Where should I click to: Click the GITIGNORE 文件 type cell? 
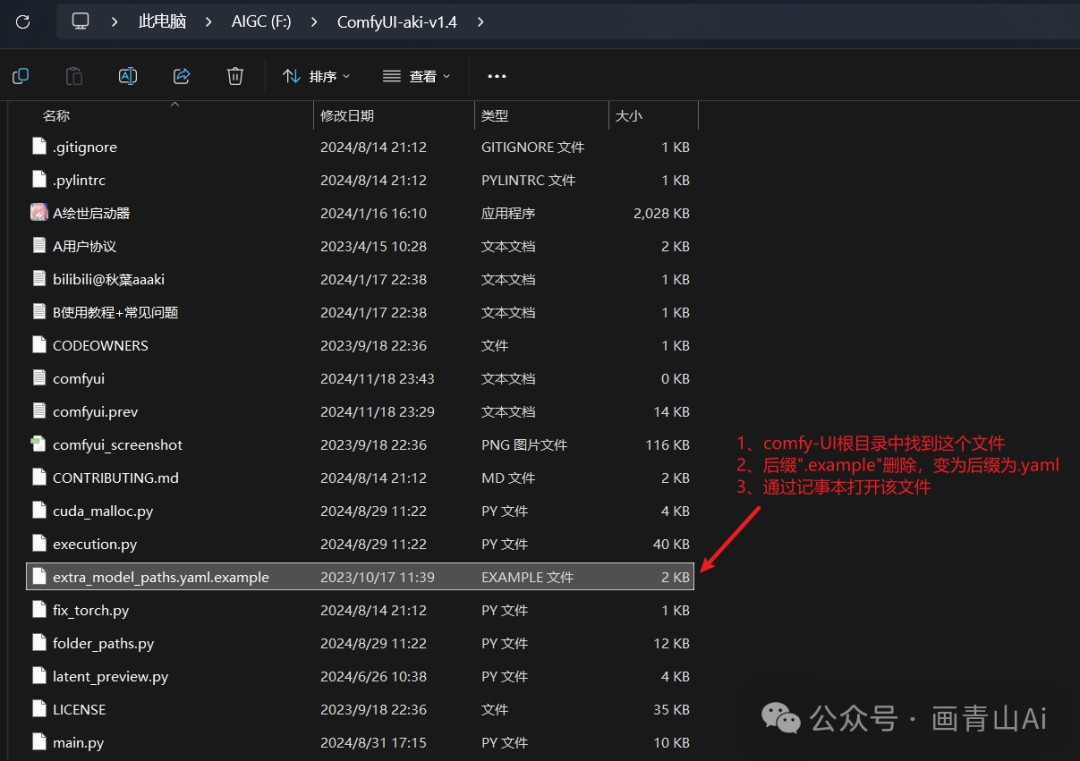[x=532, y=147]
